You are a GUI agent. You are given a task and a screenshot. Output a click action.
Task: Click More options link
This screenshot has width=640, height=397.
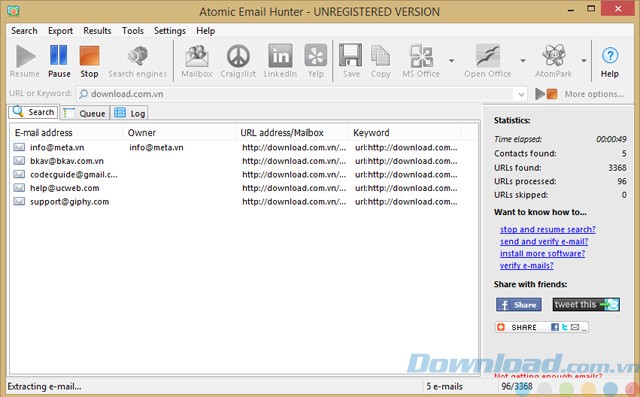594,94
